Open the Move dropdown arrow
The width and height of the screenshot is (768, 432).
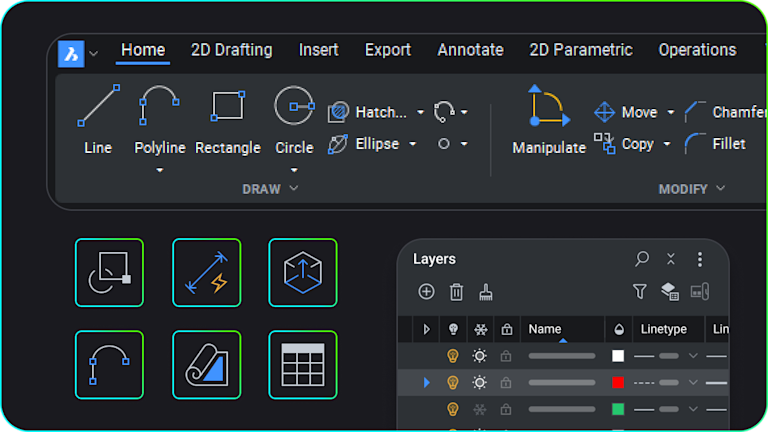[x=671, y=113]
